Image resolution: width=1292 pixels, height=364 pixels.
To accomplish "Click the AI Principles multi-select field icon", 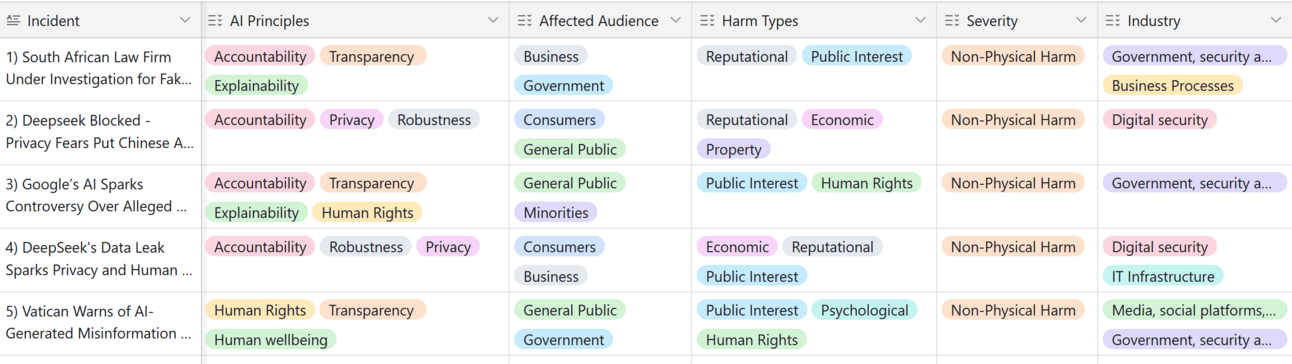I will (215, 21).
